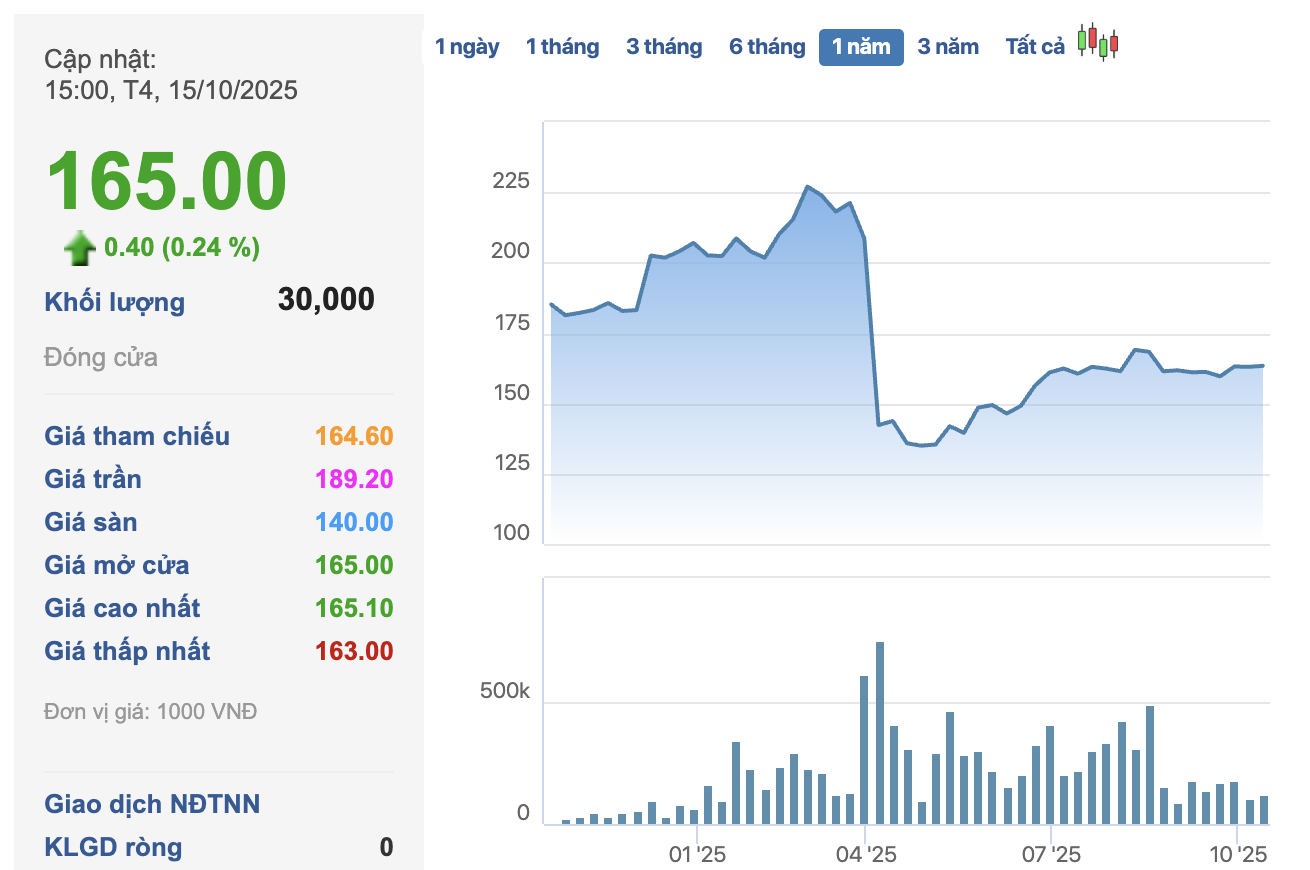Click the large 165.00 current price
Screen dimensions: 1310x870
coord(167,181)
